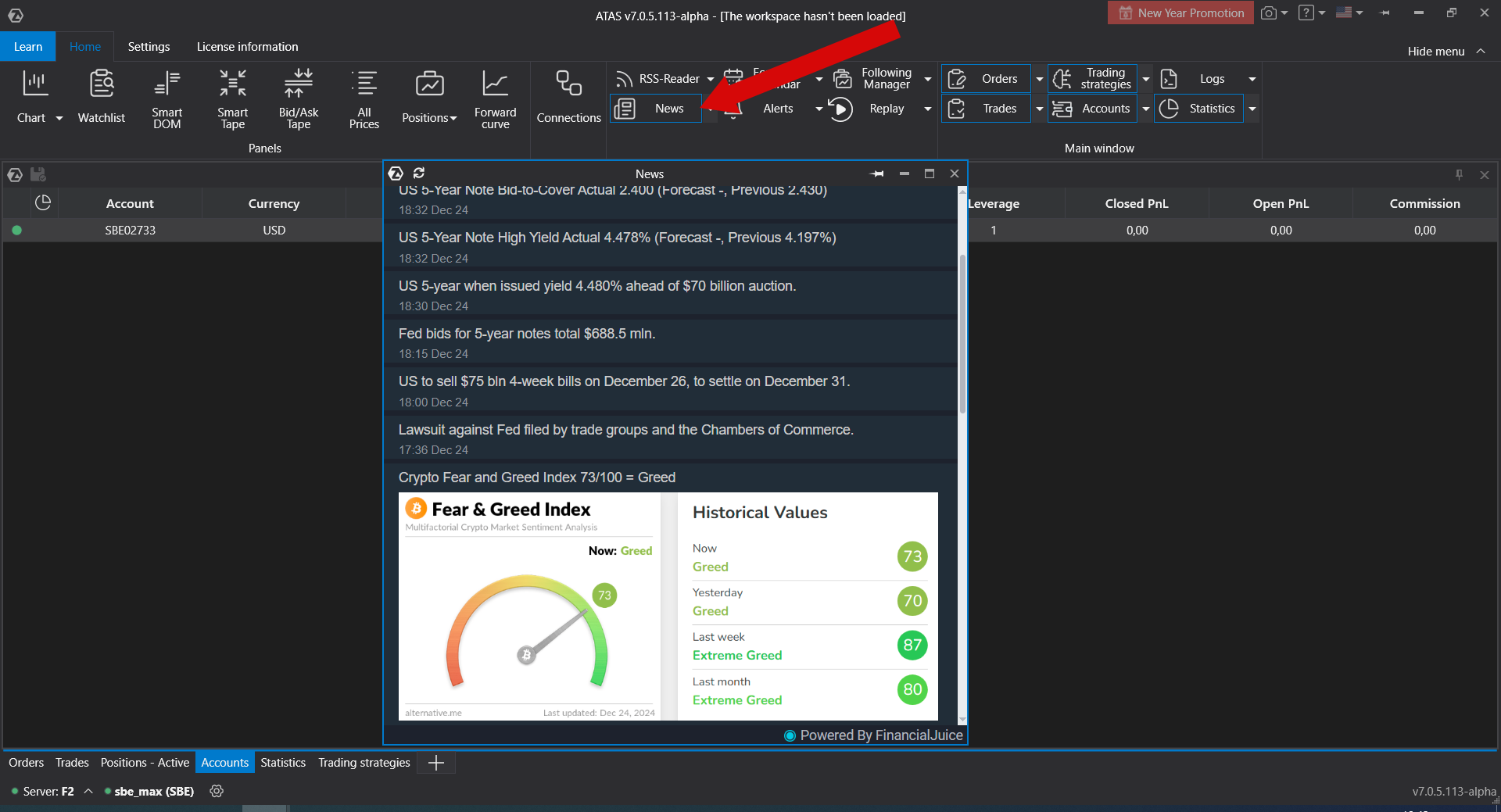Toggle the Trades main window panel

pyautogui.click(x=987, y=109)
